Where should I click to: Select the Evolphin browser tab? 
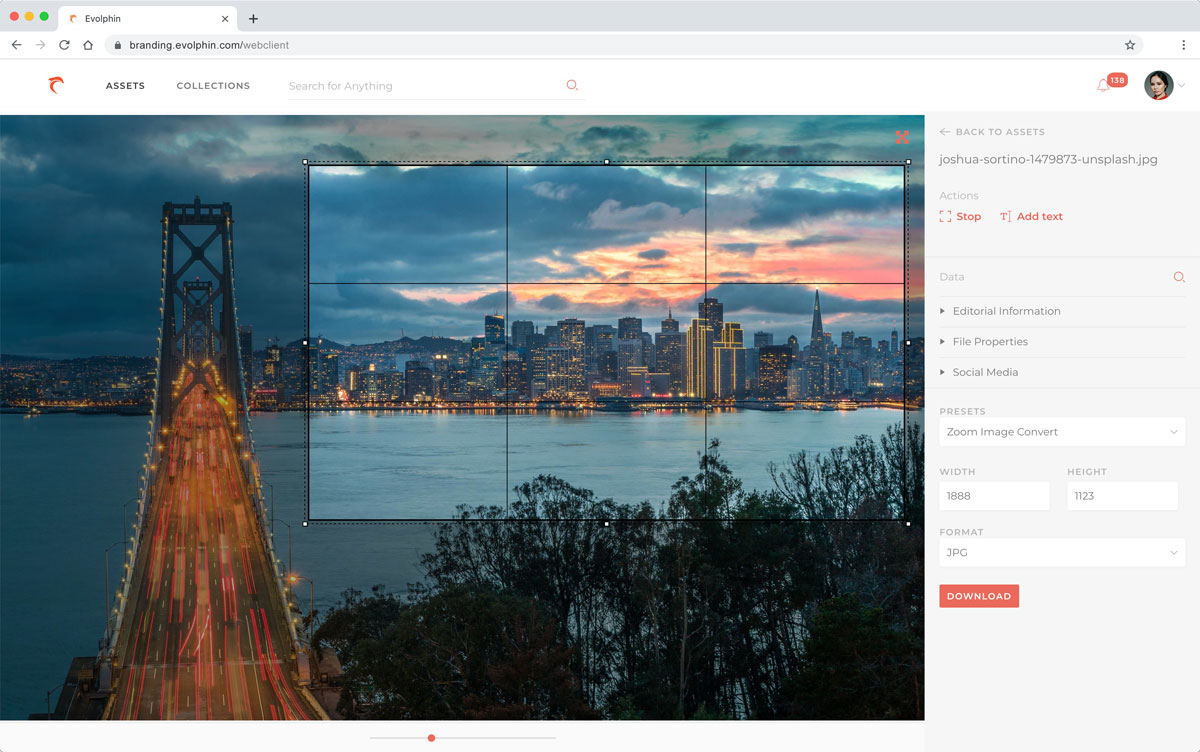pos(147,19)
